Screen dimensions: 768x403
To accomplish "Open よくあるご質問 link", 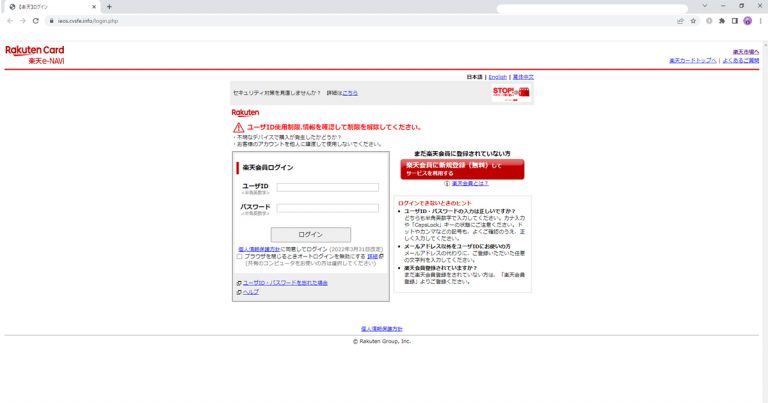I will pos(740,61).
